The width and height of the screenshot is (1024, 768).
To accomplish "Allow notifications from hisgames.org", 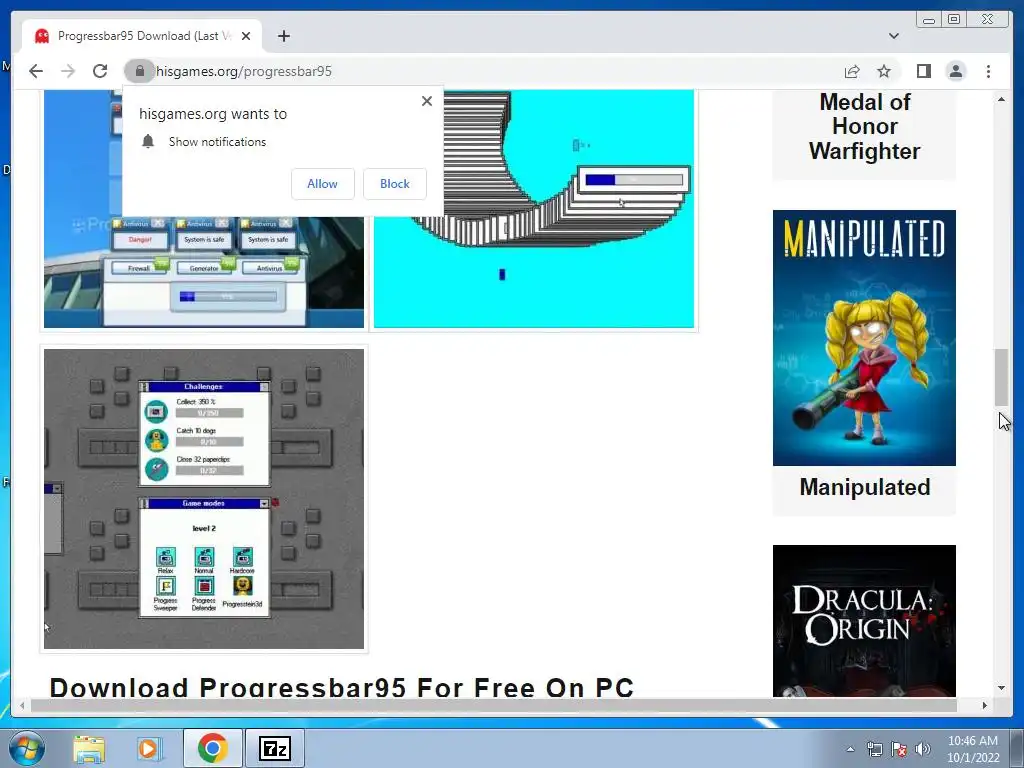I will point(323,184).
